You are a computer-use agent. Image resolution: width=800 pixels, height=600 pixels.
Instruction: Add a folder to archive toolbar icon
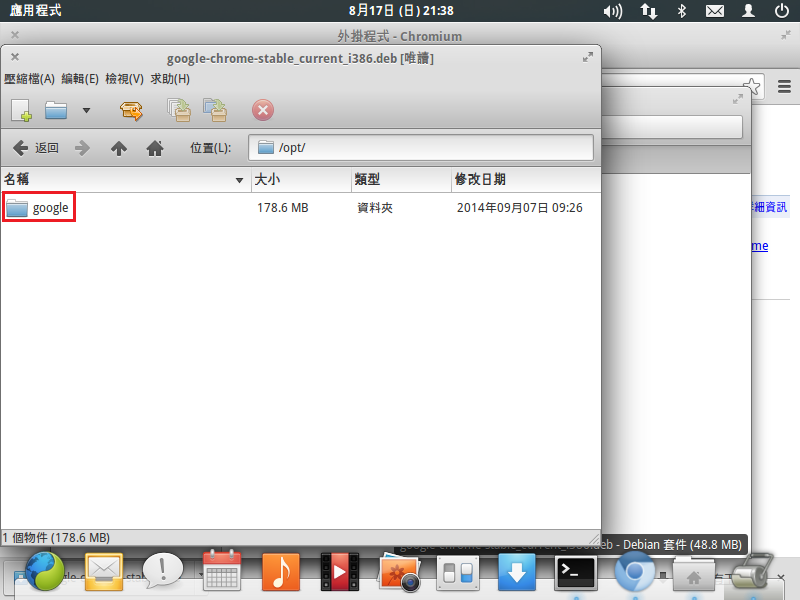coord(215,110)
